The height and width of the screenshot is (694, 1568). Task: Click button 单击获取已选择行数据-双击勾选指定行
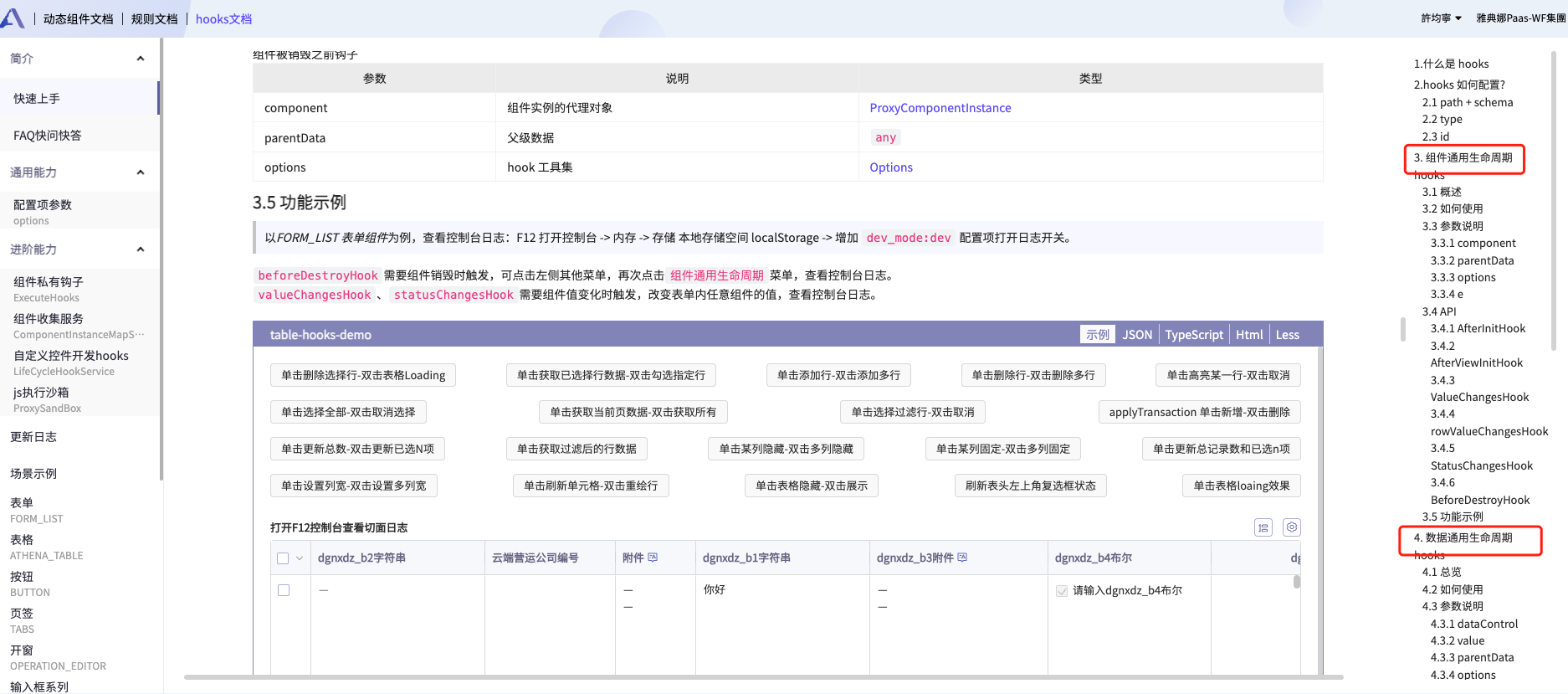coord(611,375)
